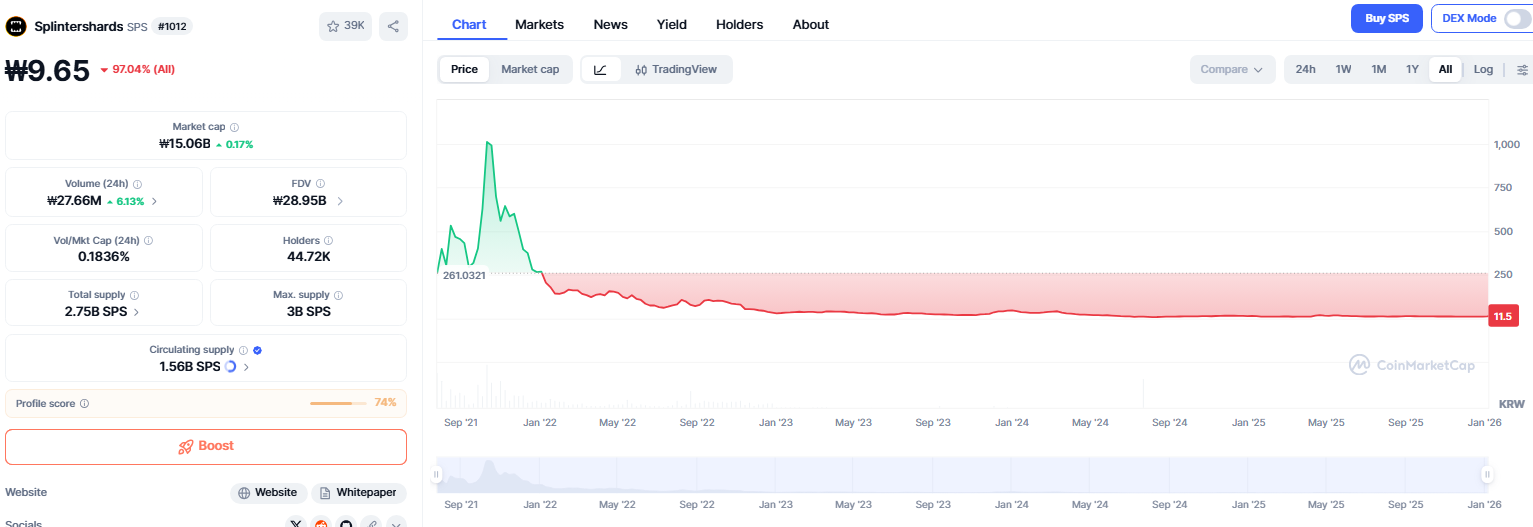The width and height of the screenshot is (1533, 527).
Task: Select the 1Y time range
Action: (x=1412, y=70)
